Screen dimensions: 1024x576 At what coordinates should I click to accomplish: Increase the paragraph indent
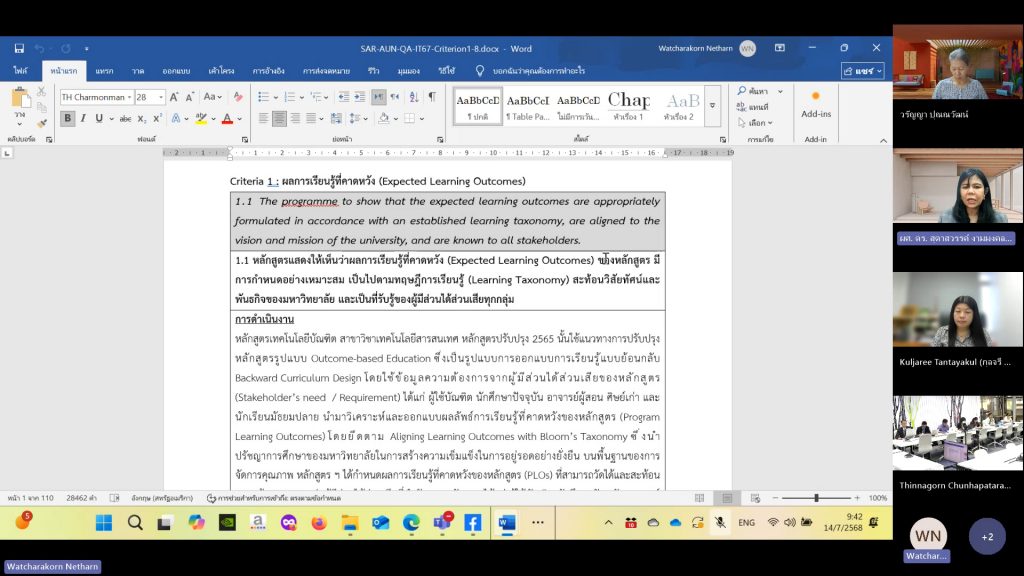pos(360,97)
